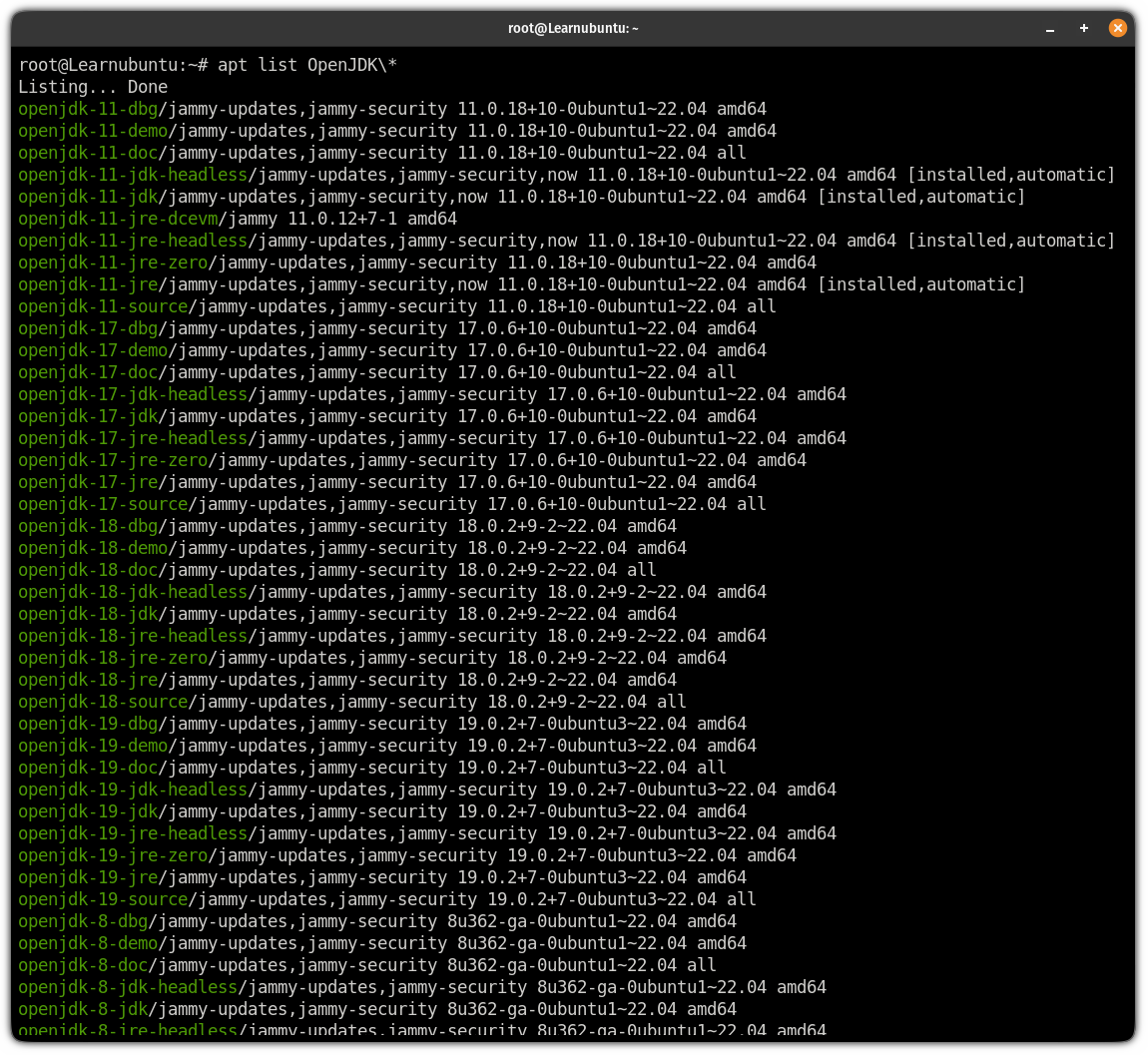This screenshot has height=1055, width=1148.
Task: Select package name openjdk-19-demo
Action: (93, 746)
